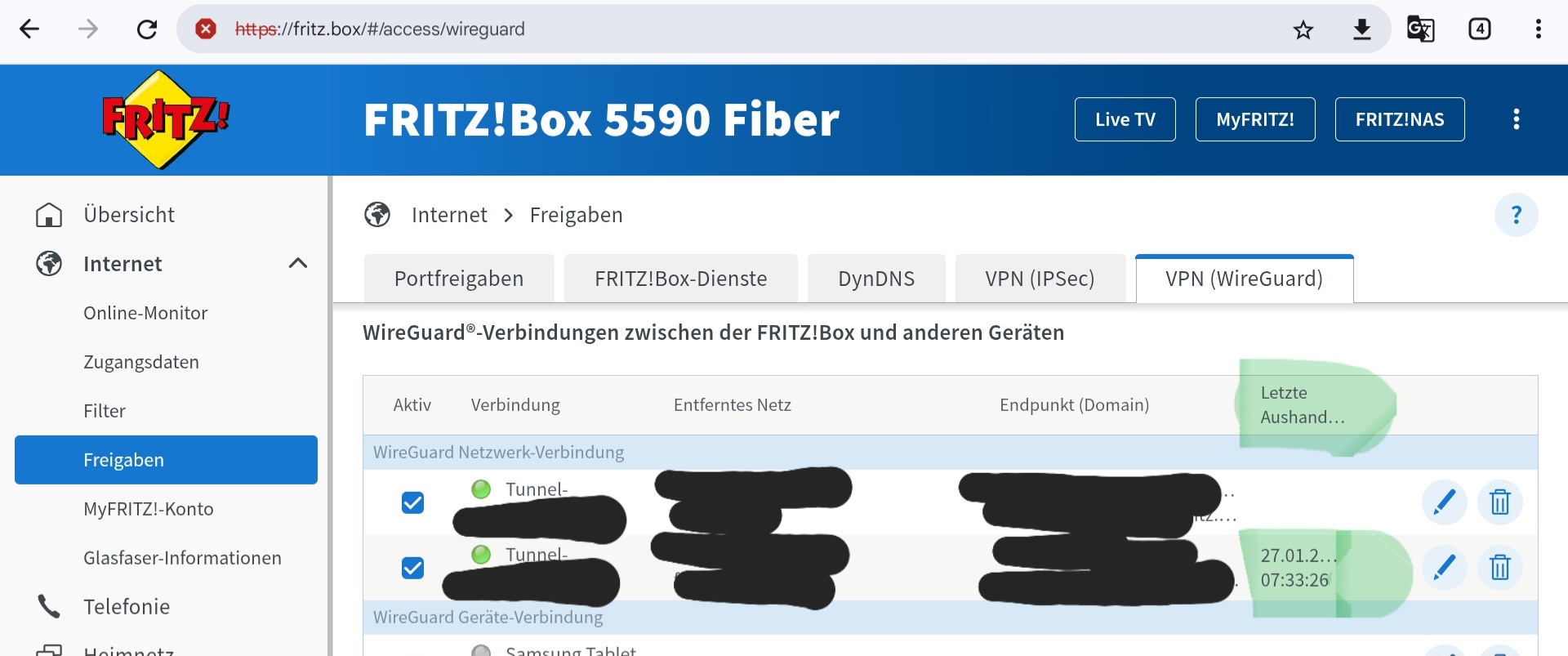The image size is (1568, 656).
Task: Edit the connection dated 27.01 with pencil
Action: (1445, 567)
